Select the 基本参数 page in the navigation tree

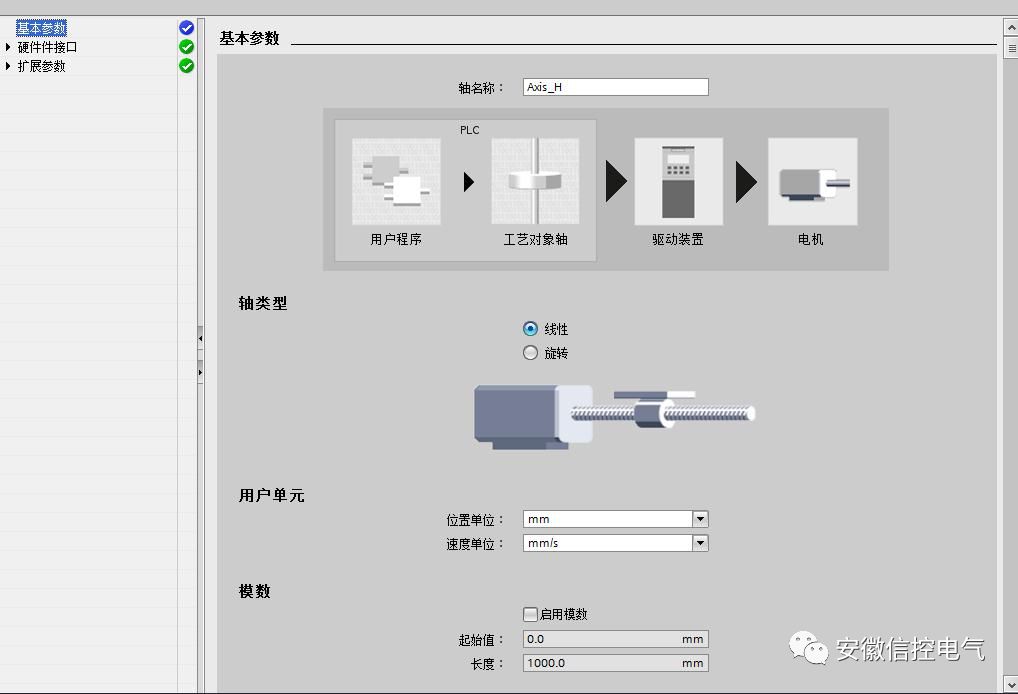pos(40,27)
